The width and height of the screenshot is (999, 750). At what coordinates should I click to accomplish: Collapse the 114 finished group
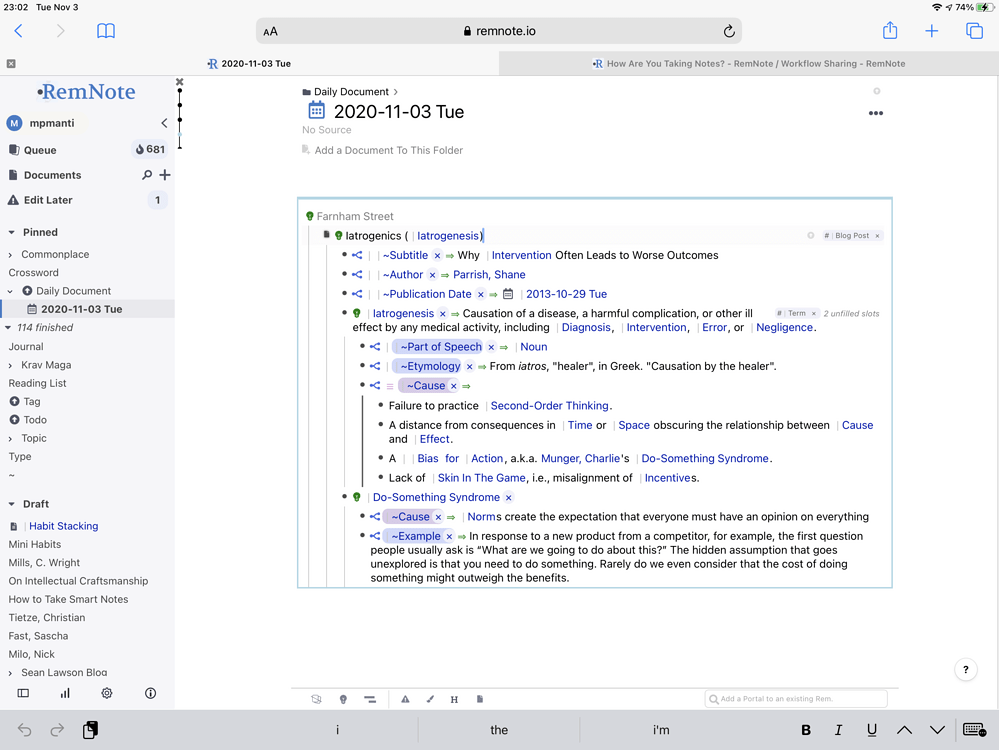tap(8, 328)
